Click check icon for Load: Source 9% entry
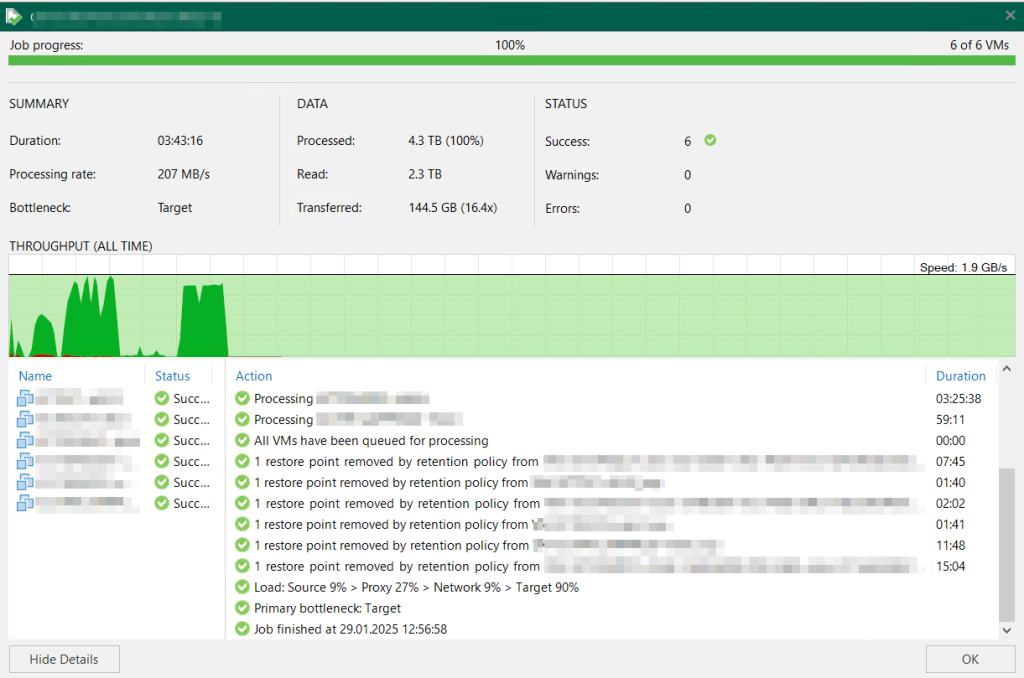This screenshot has width=1024, height=678. click(x=242, y=587)
